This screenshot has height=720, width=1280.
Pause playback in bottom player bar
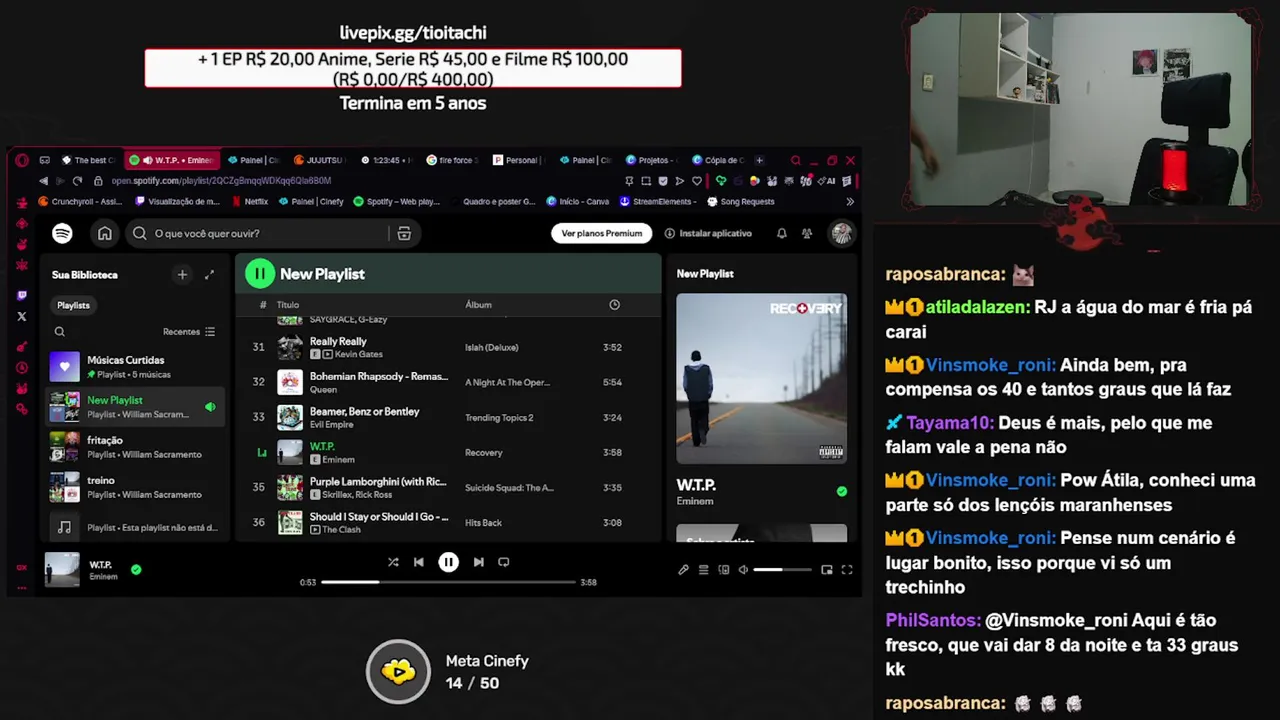(x=448, y=562)
